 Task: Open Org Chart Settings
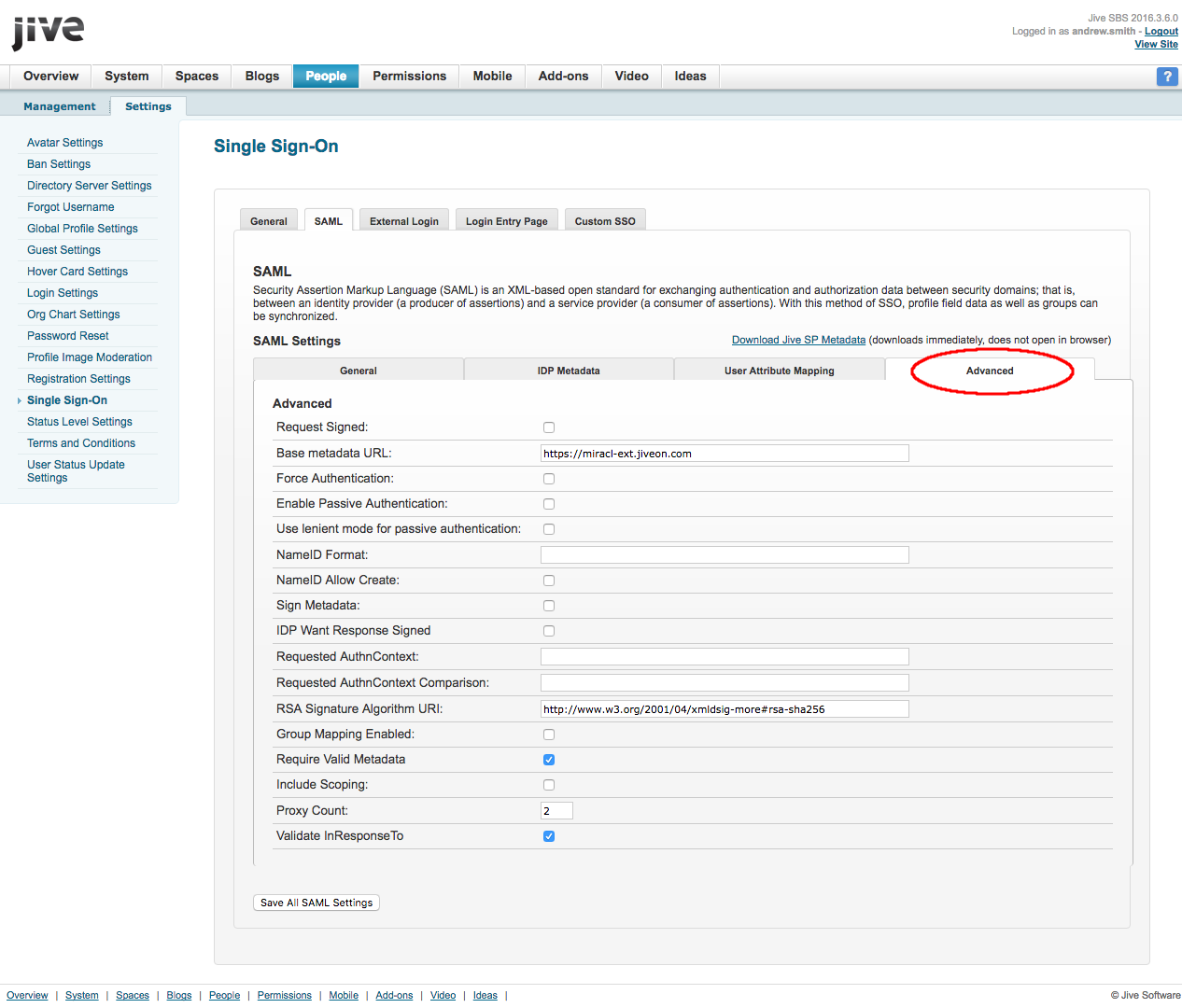point(74,315)
